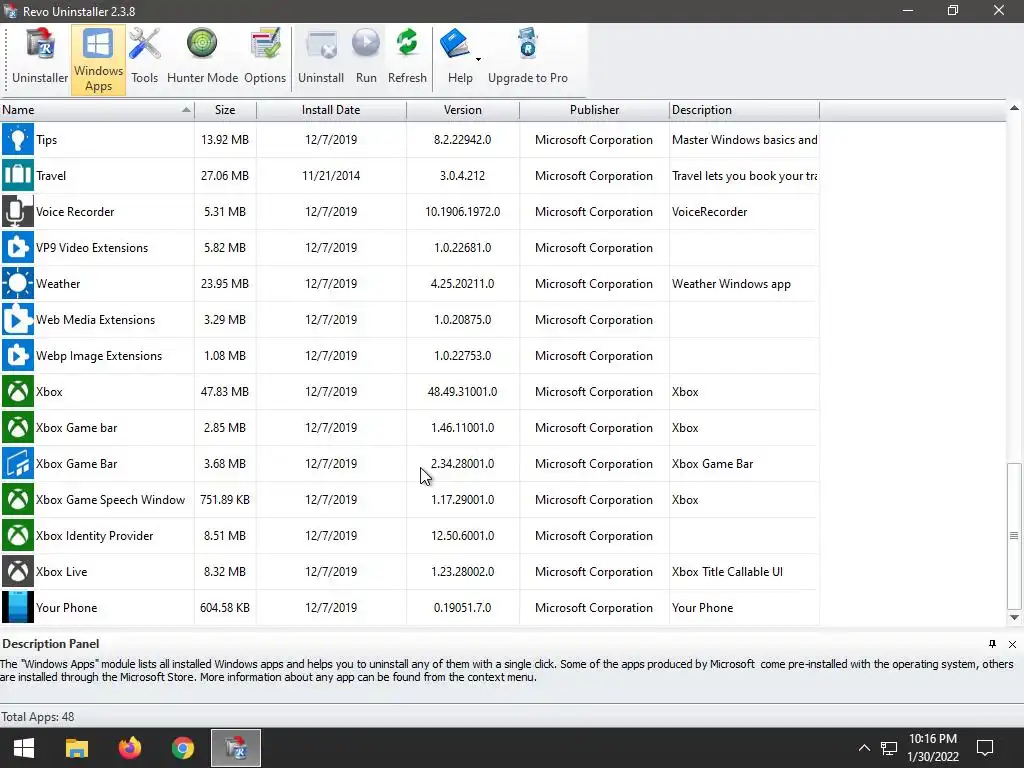Launch Chrome from the taskbar

click(x=183, y=748)
